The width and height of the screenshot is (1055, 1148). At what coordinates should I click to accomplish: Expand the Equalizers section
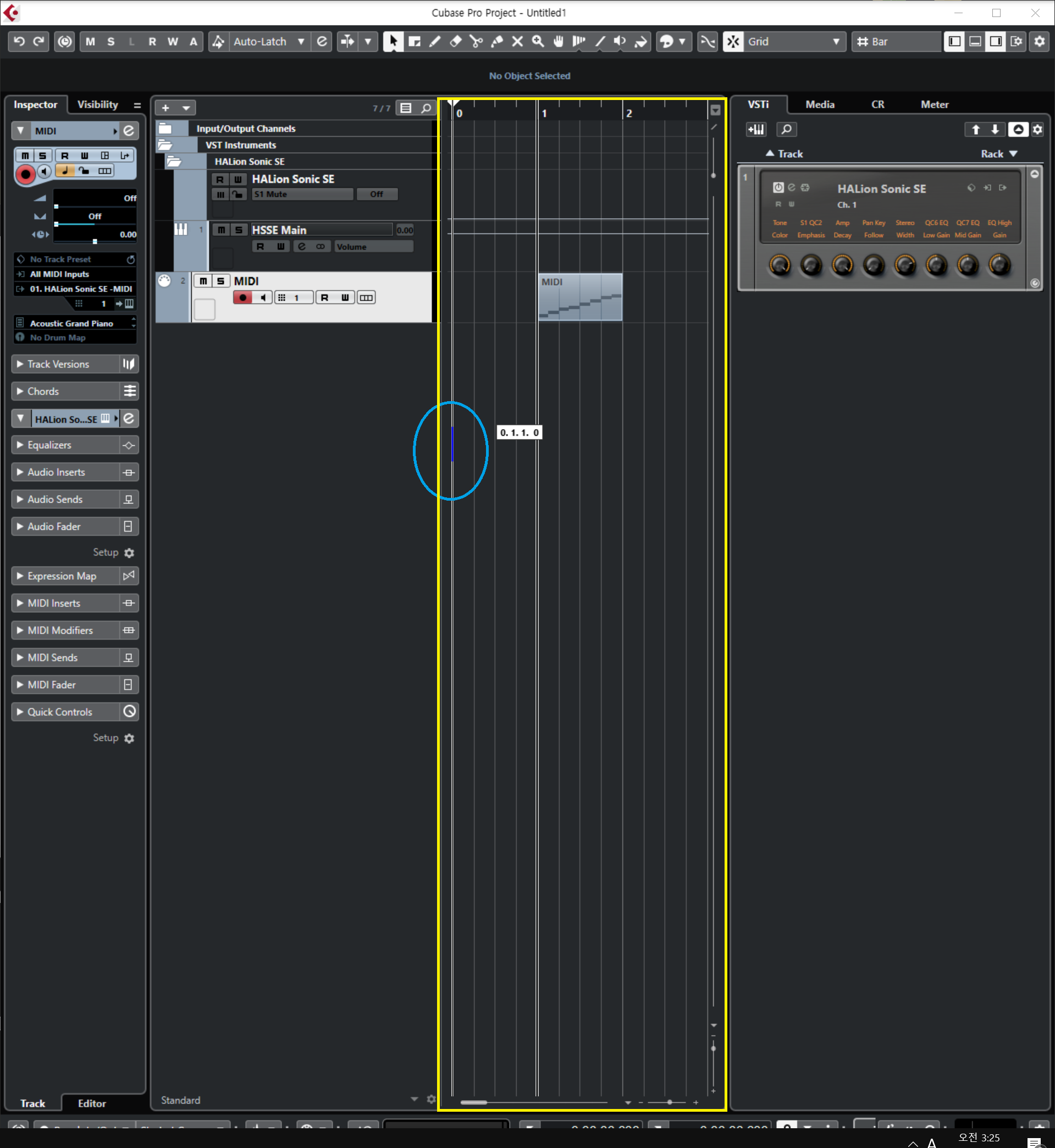[x=64, y=445]
